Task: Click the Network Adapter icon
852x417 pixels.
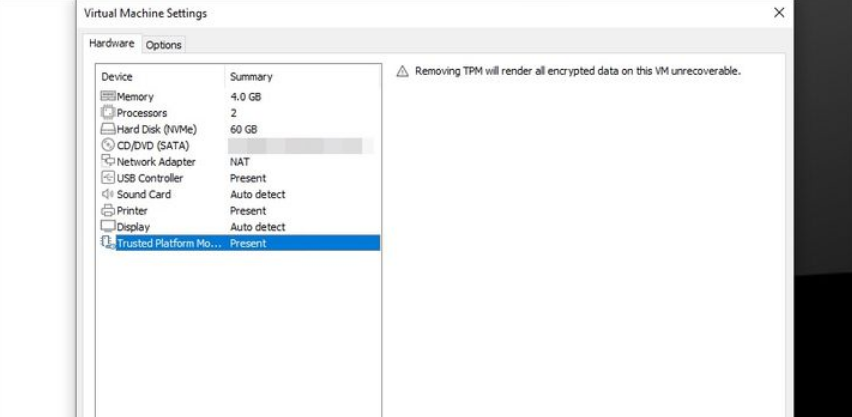Action: tap(108, 162)
